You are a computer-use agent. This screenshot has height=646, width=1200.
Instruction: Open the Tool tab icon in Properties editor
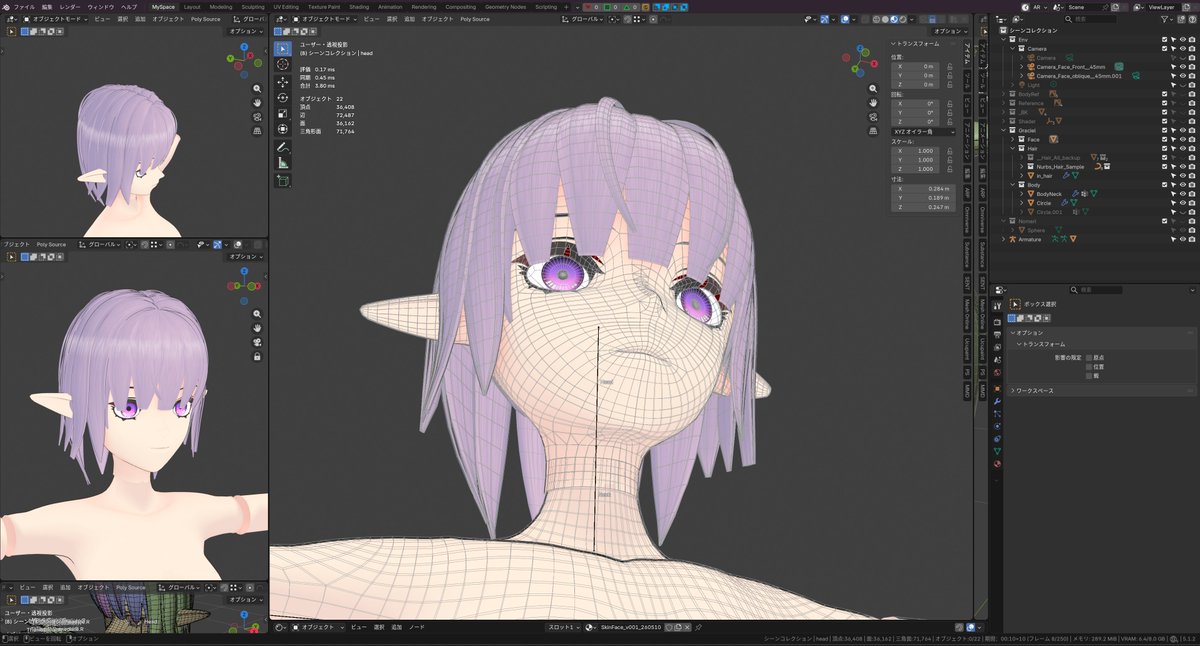point(998,304)
